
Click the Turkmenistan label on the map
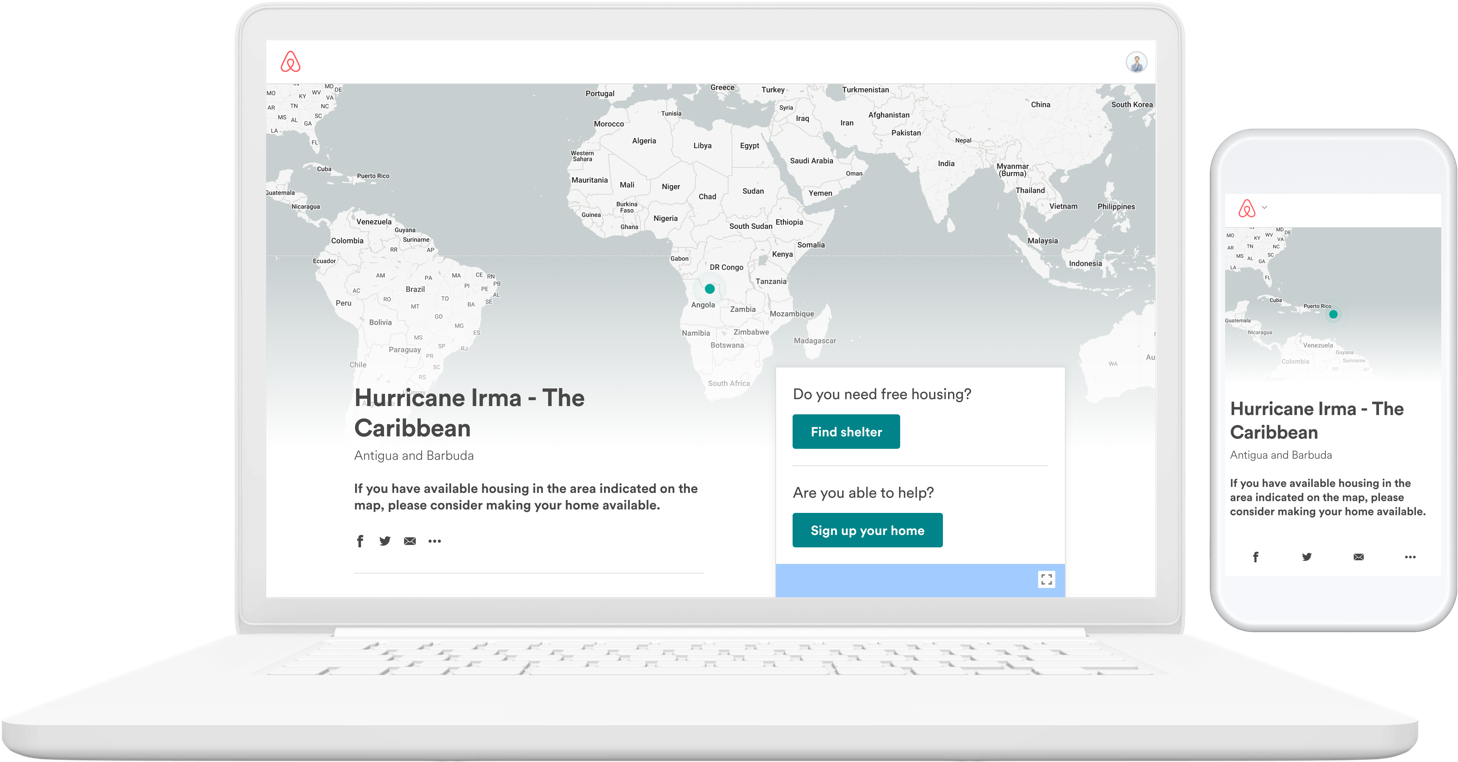coord(866,90)
